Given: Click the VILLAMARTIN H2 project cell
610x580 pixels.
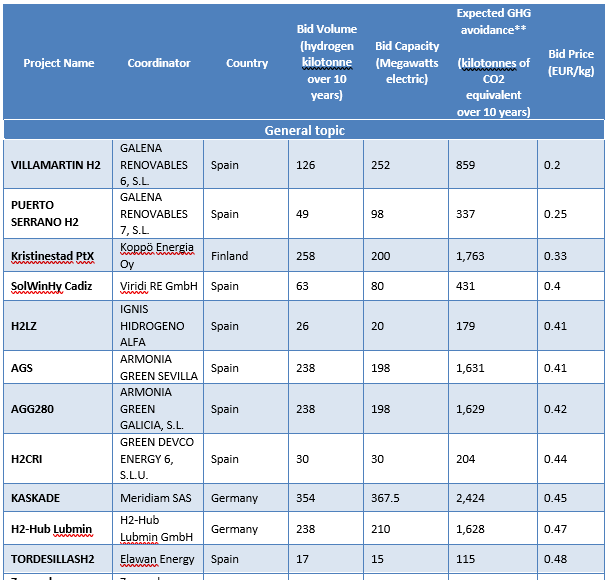Looking at the screenshot, I should [56, 165].
